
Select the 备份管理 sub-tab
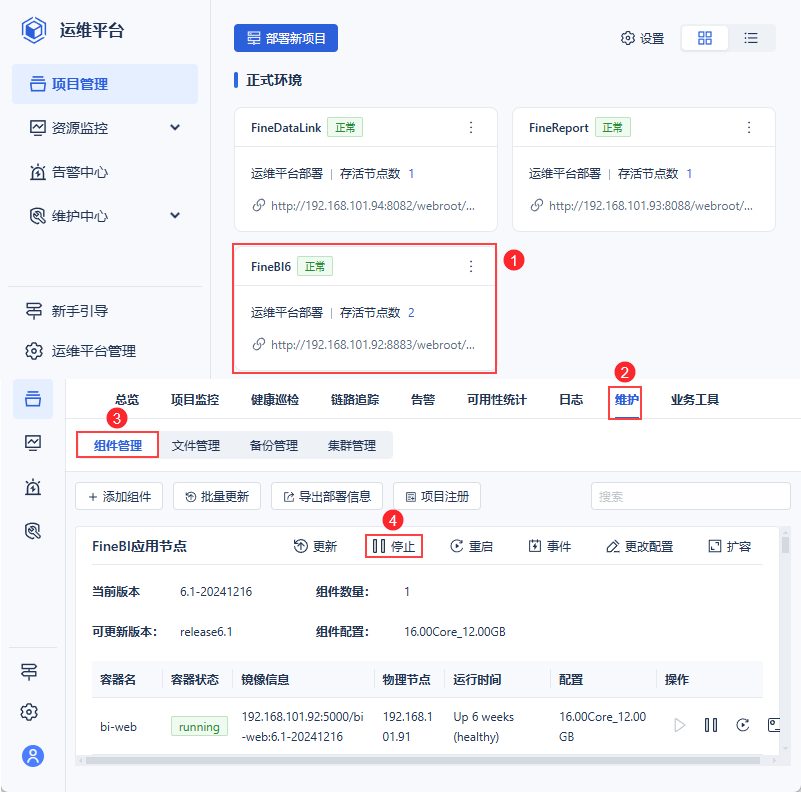coord(274,445)
